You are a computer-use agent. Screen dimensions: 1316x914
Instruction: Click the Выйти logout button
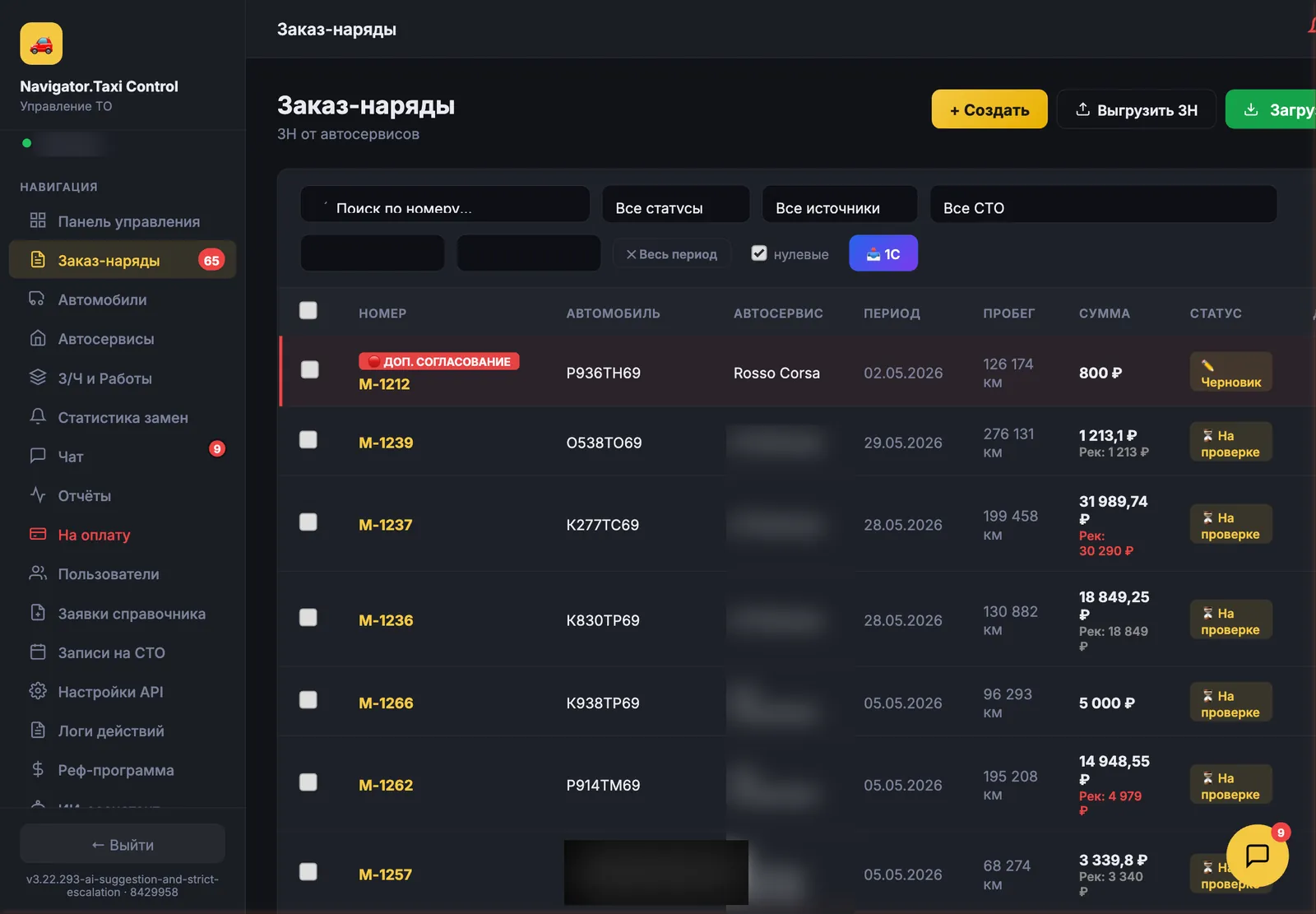pyautogui.click(x=123, y=845)
